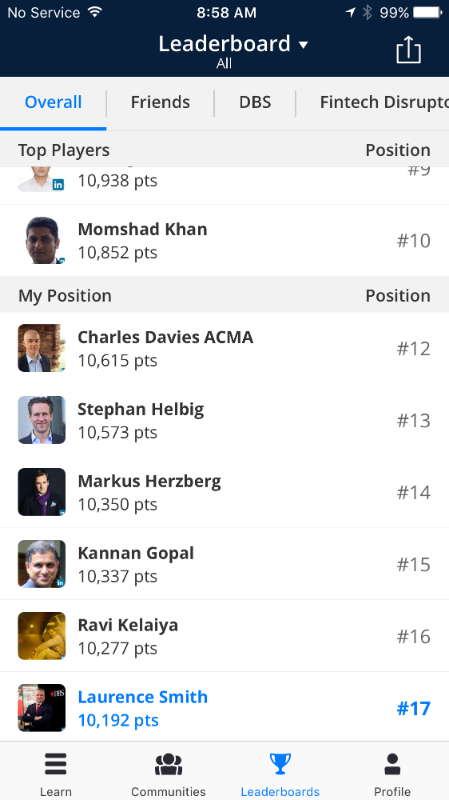Tap Ravi Kelaiya's yellow avatar
Viewport: 449px width, 800px height.
pos(42,636)
